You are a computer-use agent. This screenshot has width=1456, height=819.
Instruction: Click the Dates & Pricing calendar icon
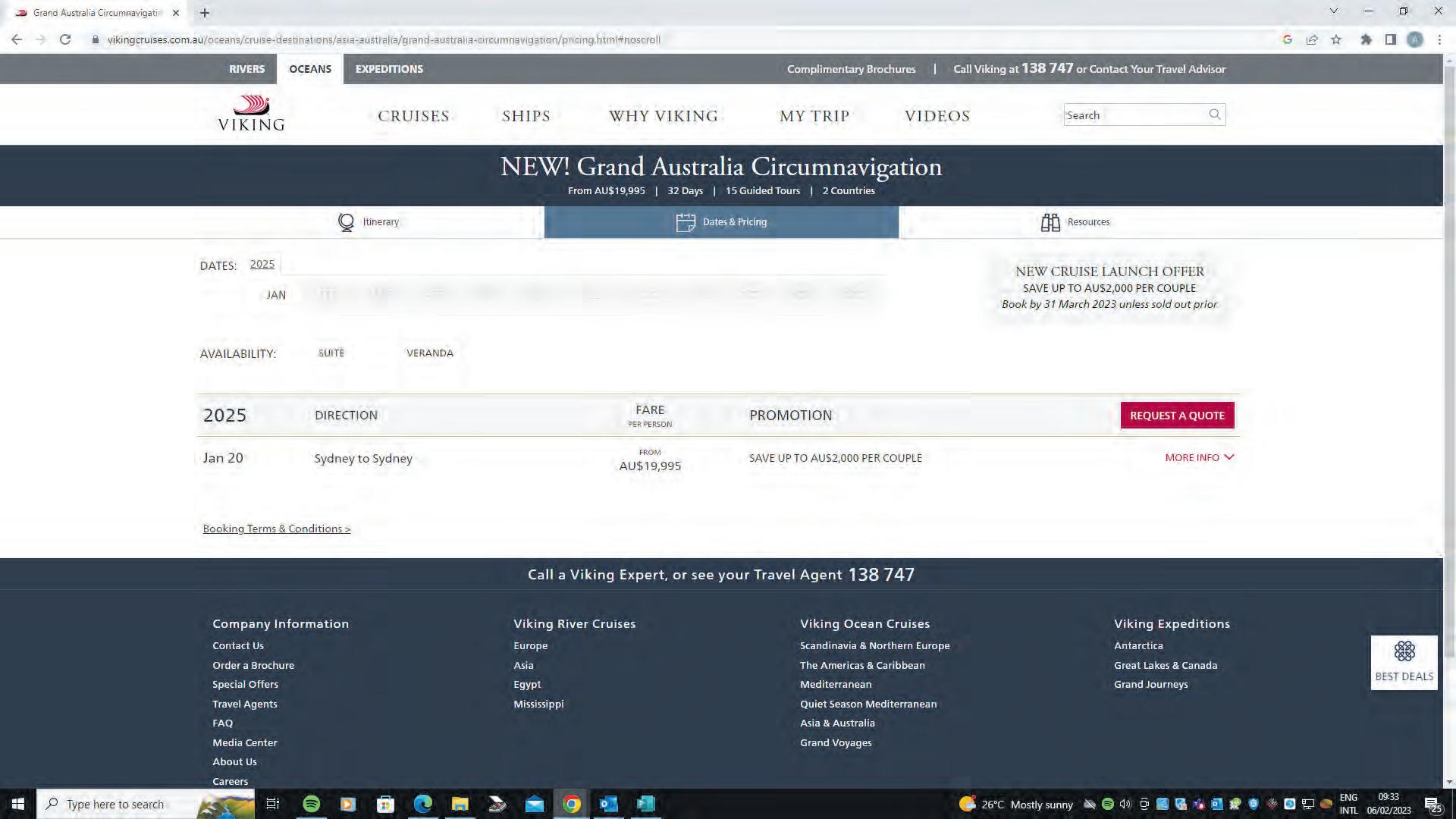[685, 222]
